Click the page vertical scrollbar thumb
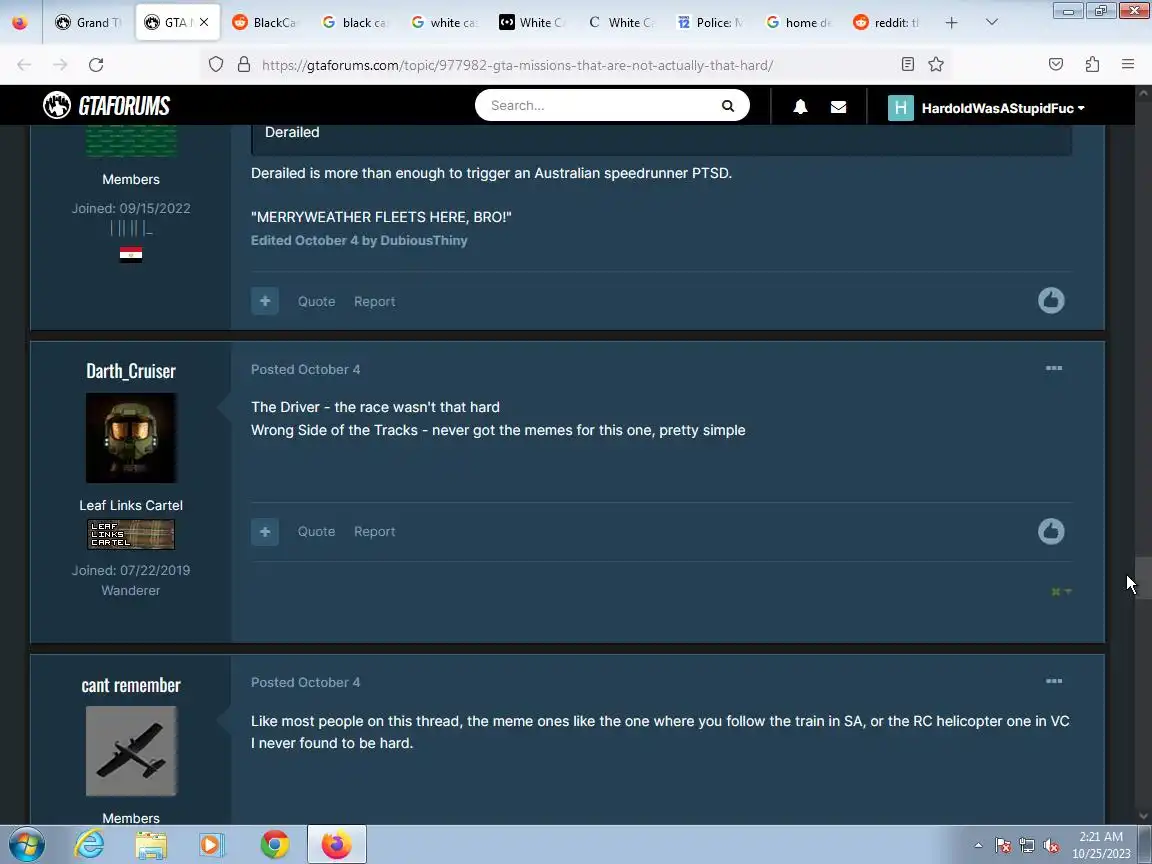1152x864 pixels. [1143, 578]
